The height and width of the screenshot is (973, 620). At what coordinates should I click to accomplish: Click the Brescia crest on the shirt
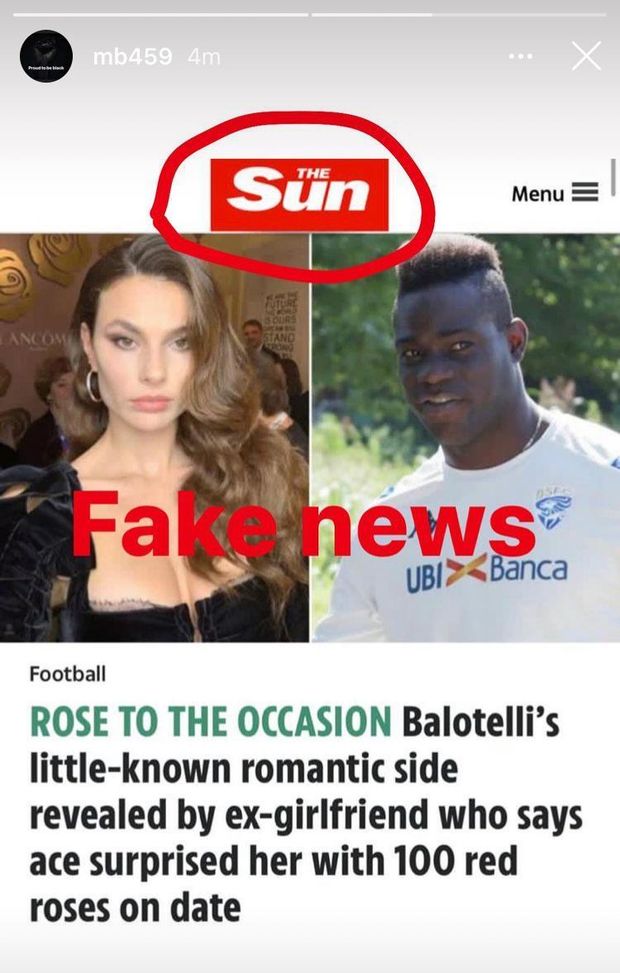pyautogui.click(x=551, y=508)
